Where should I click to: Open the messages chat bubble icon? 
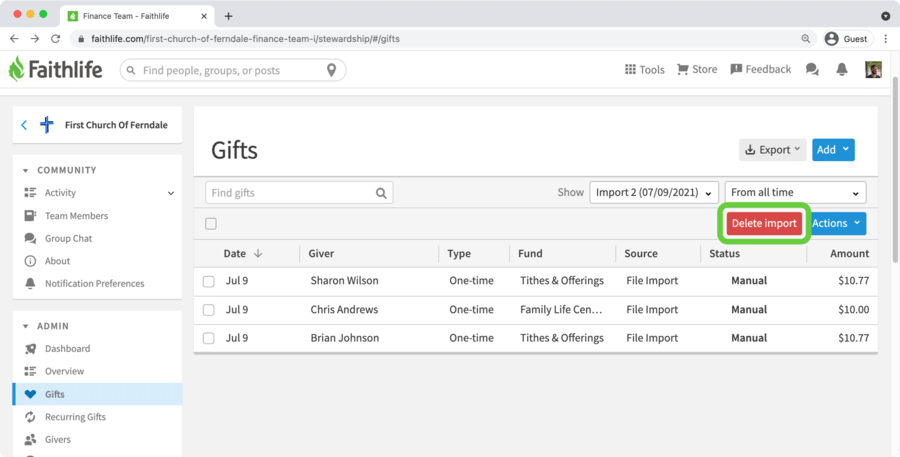(812, 69)
